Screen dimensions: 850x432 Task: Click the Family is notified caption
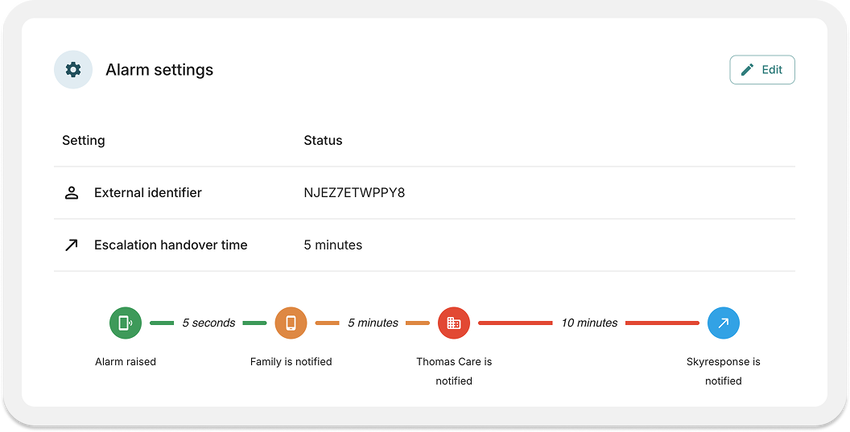291,362
